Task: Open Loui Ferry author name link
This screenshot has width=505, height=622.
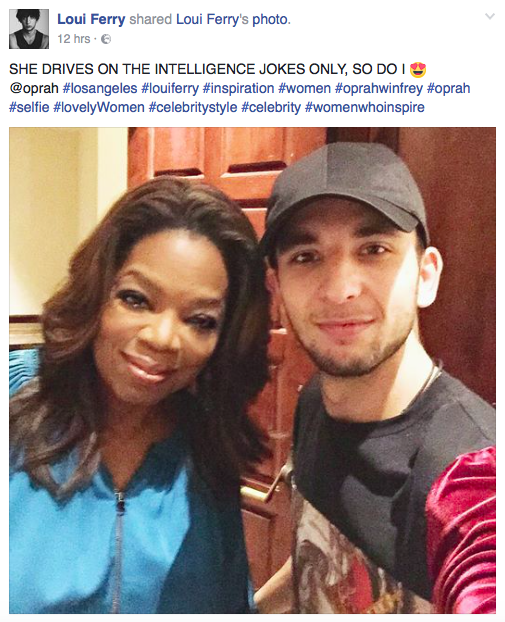Action: [91, 19]
